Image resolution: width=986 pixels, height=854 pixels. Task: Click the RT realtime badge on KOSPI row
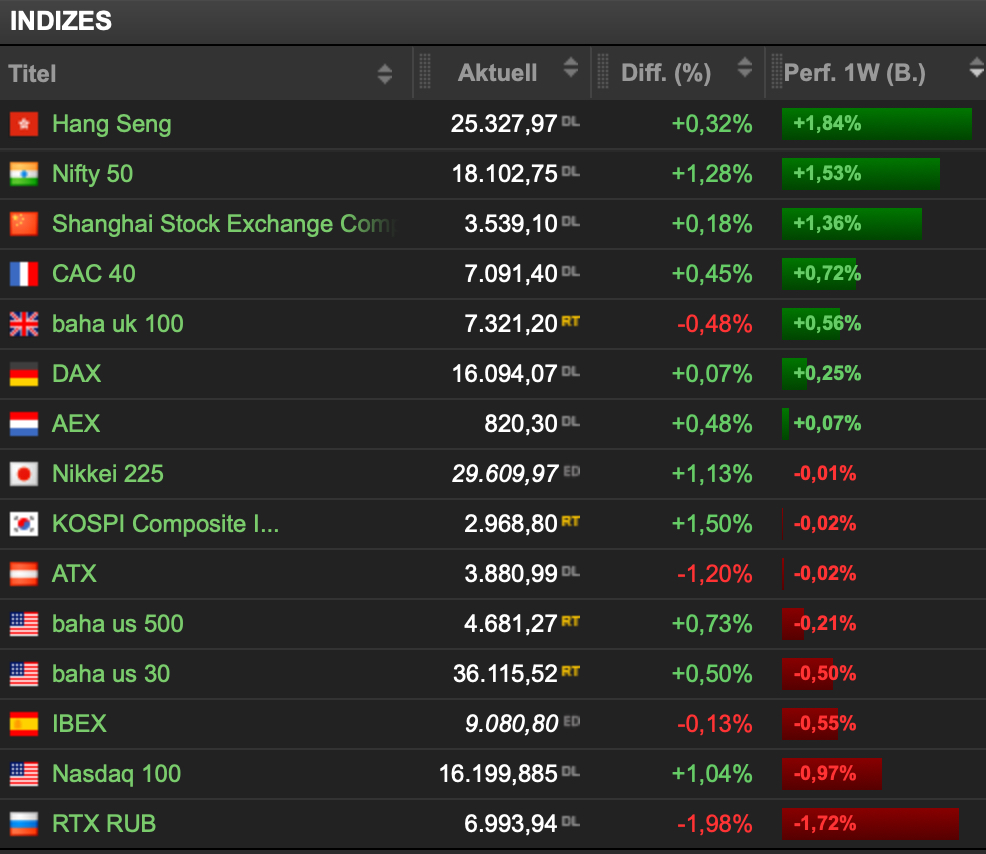click(570, 521)
